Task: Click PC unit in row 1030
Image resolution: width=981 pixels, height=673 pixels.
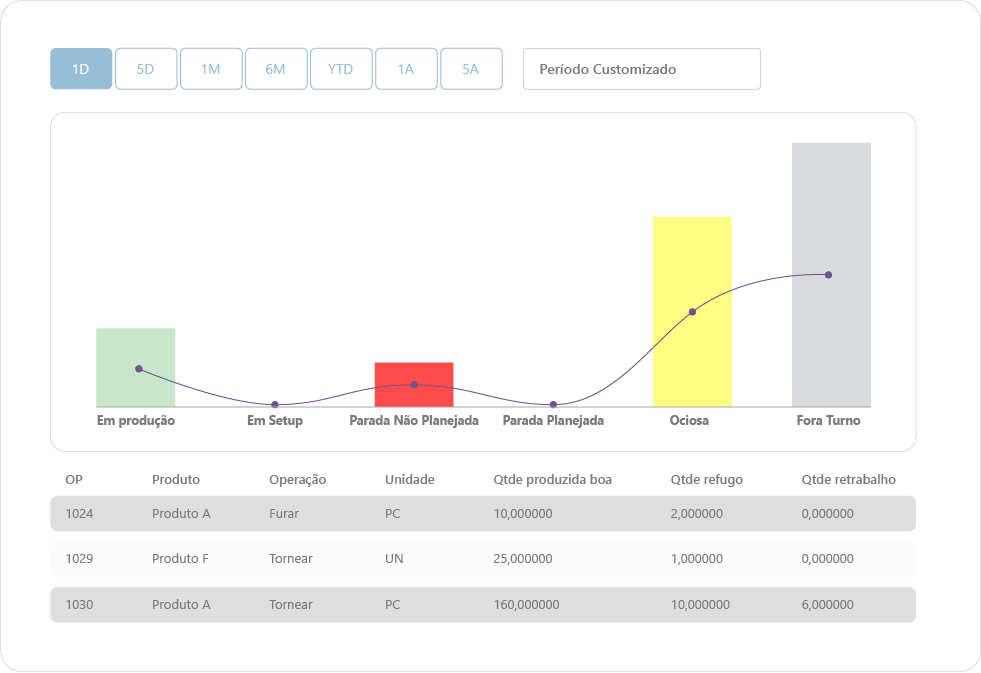Action: (x=392, y=605)
